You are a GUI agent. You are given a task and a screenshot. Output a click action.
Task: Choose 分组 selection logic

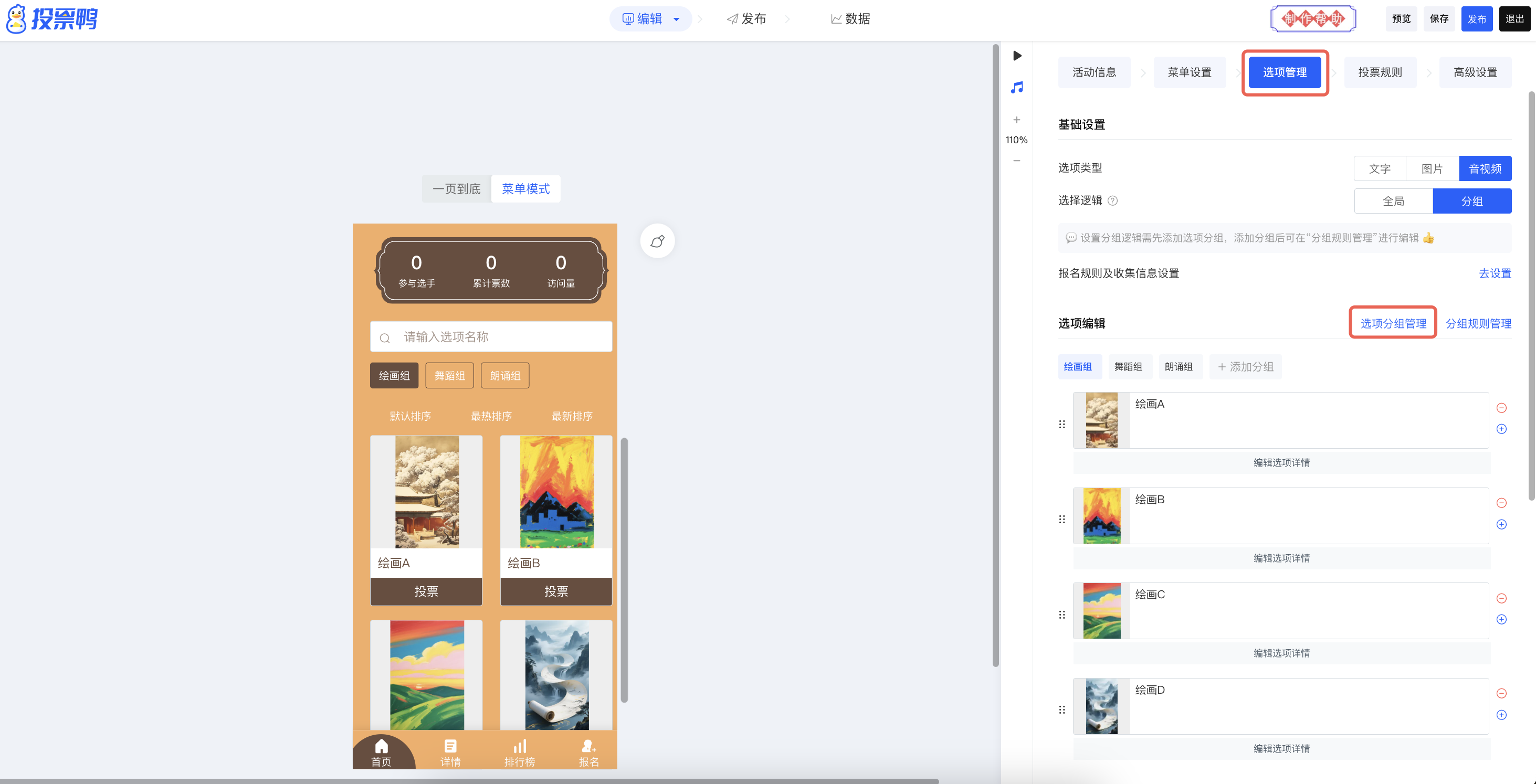1472,201
